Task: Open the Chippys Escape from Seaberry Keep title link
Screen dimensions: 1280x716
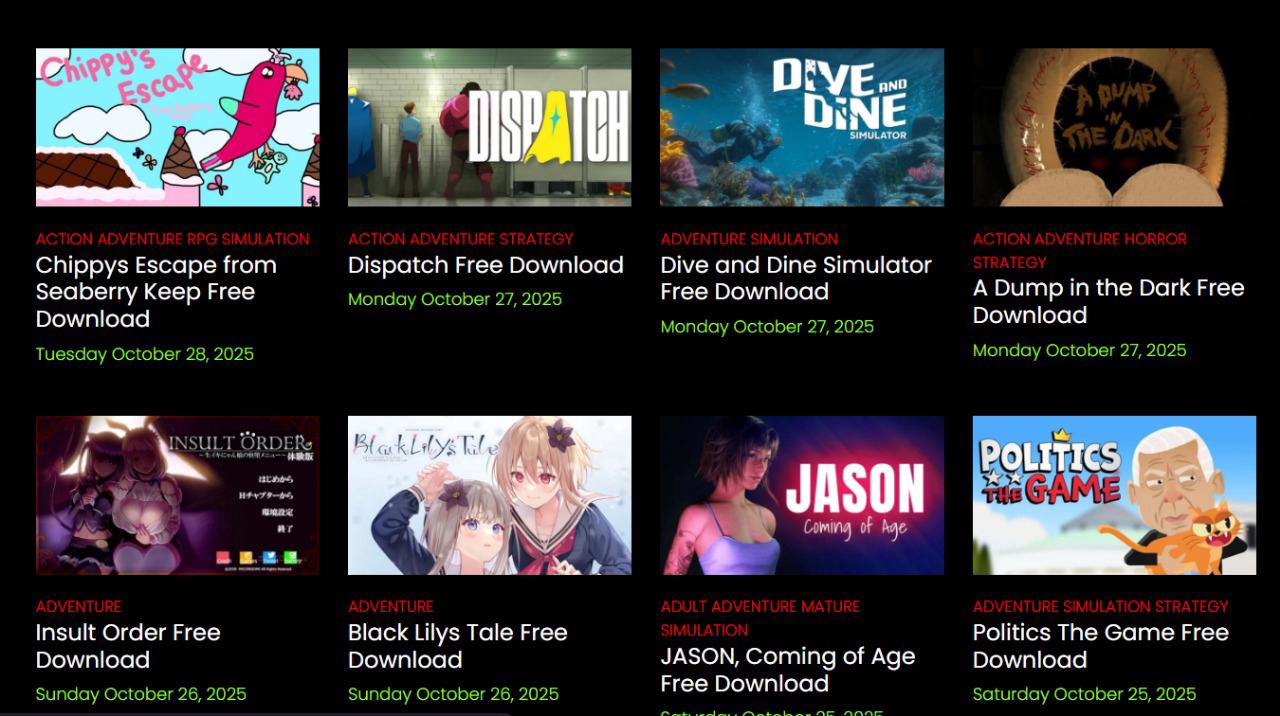Action: tap(156, 292)
